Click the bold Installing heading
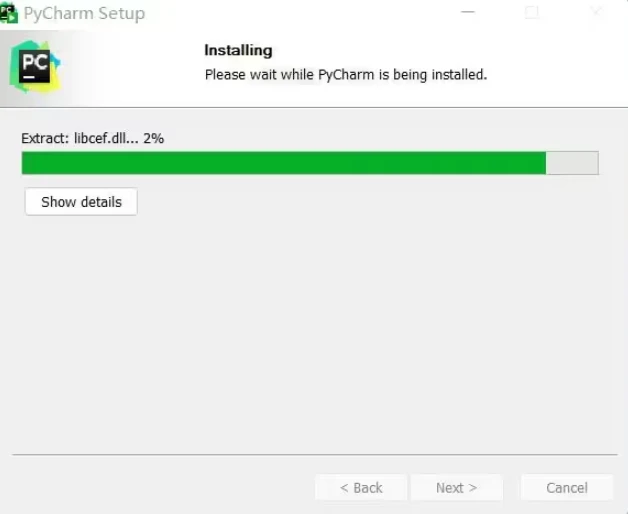Viewport: 628px width, 514px height. point(238,50)
